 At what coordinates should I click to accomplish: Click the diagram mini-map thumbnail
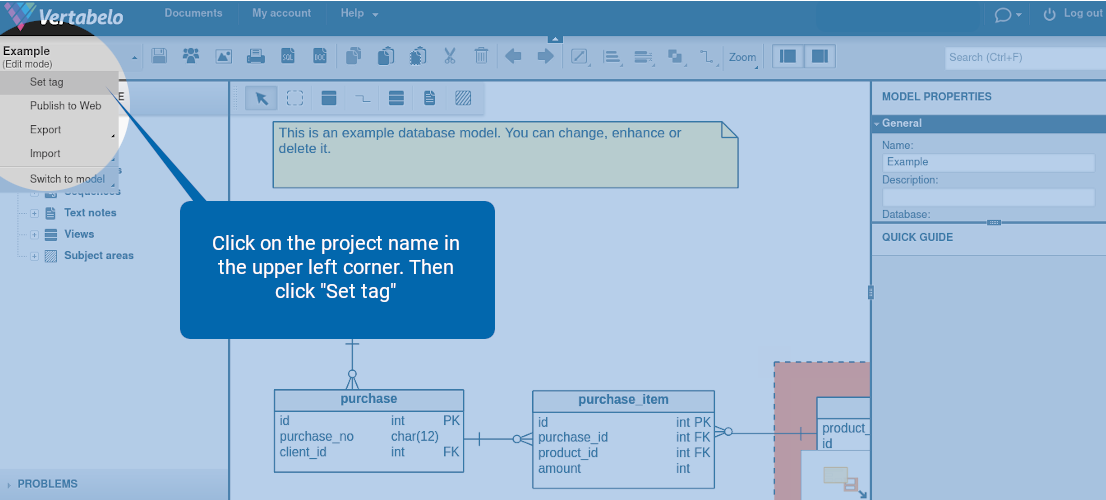coord(836,475)
